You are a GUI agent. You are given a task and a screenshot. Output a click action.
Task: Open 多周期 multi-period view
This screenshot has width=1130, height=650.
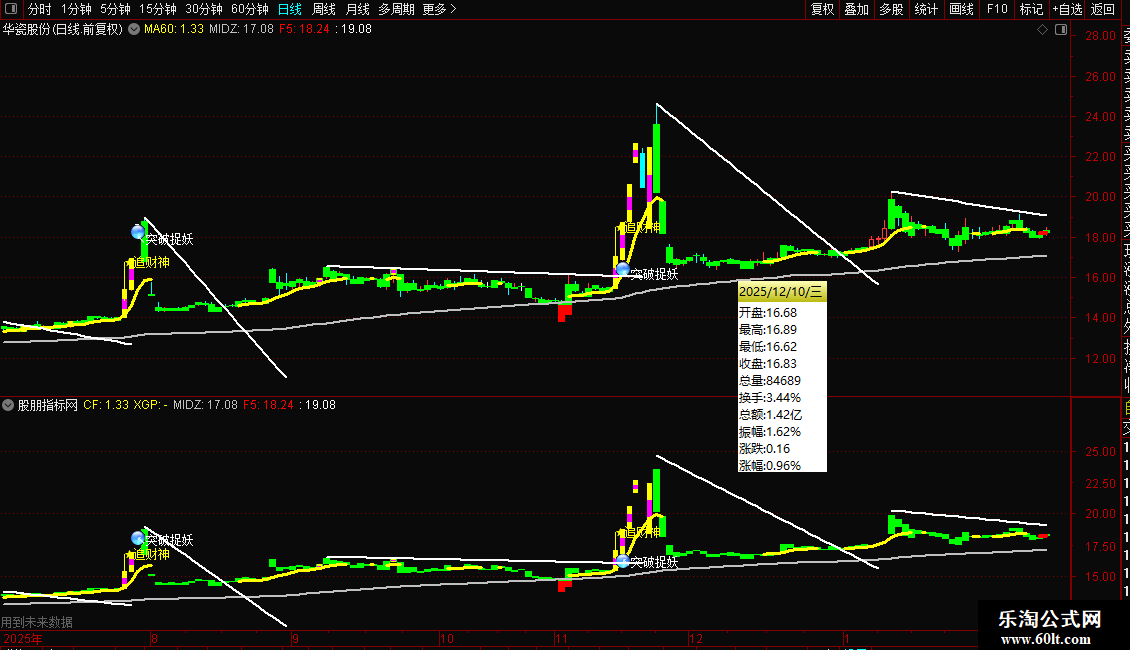(396, 9)
